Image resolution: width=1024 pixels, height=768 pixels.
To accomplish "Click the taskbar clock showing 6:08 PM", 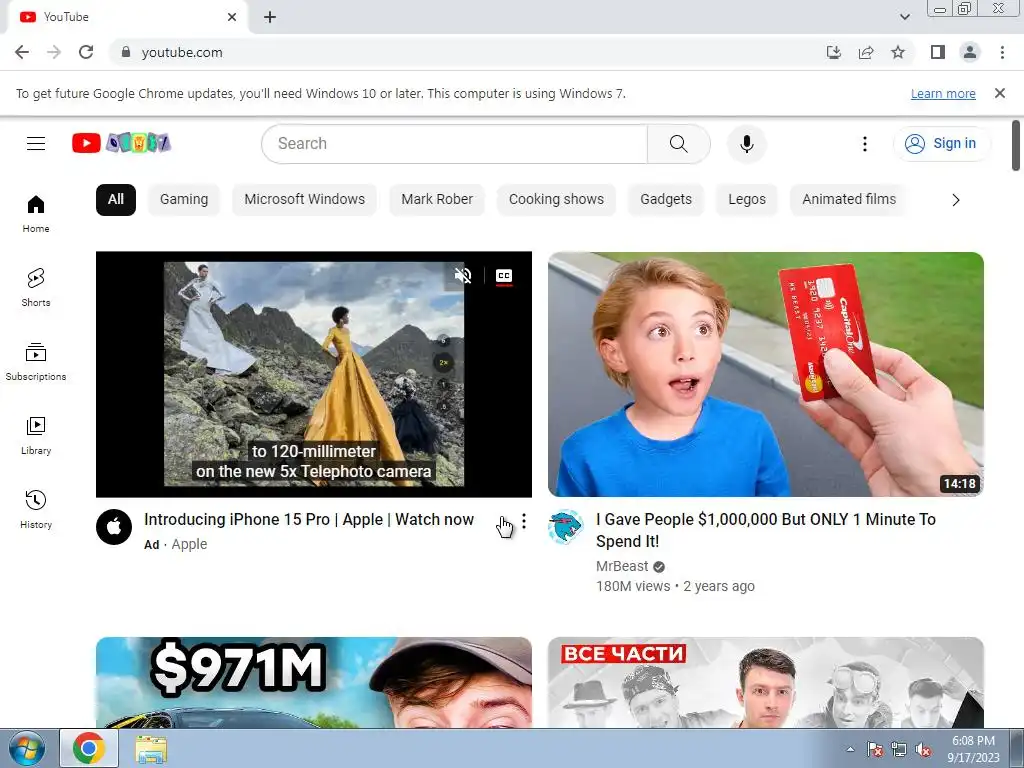I will [x=973, y=749].
